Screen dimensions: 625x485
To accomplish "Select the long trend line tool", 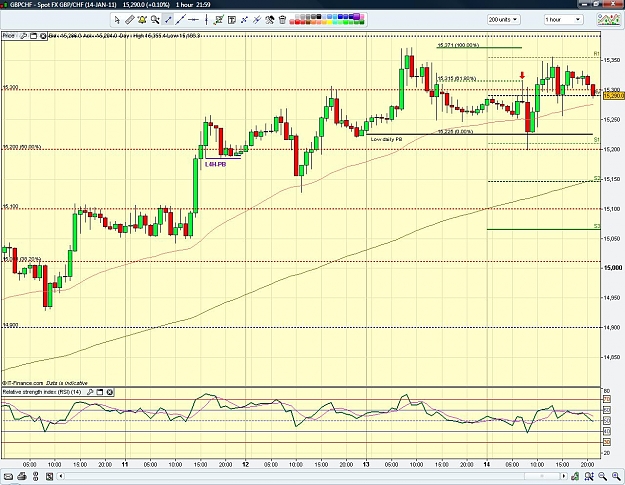I will click(x=181, y=20).
